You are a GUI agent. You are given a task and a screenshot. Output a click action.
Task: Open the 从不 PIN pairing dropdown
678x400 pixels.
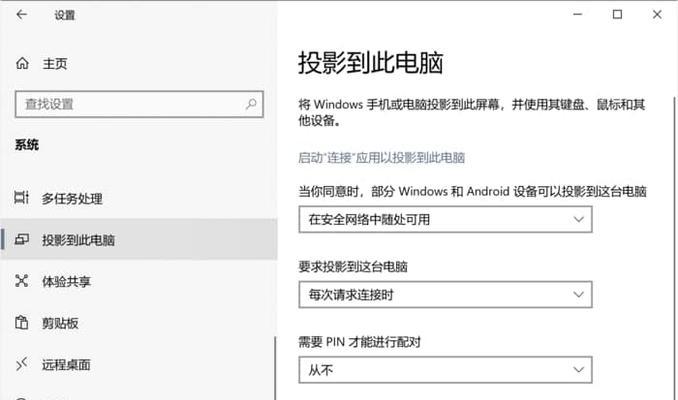[445, 370]
